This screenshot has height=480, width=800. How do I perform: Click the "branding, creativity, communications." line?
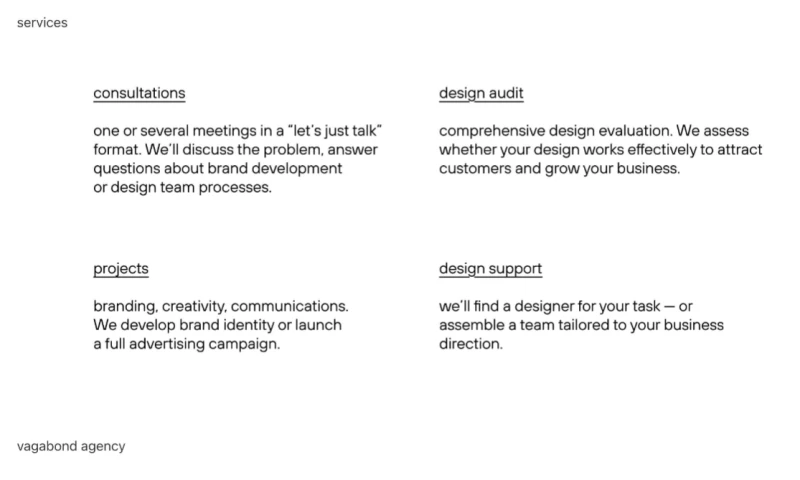(221, 306)
